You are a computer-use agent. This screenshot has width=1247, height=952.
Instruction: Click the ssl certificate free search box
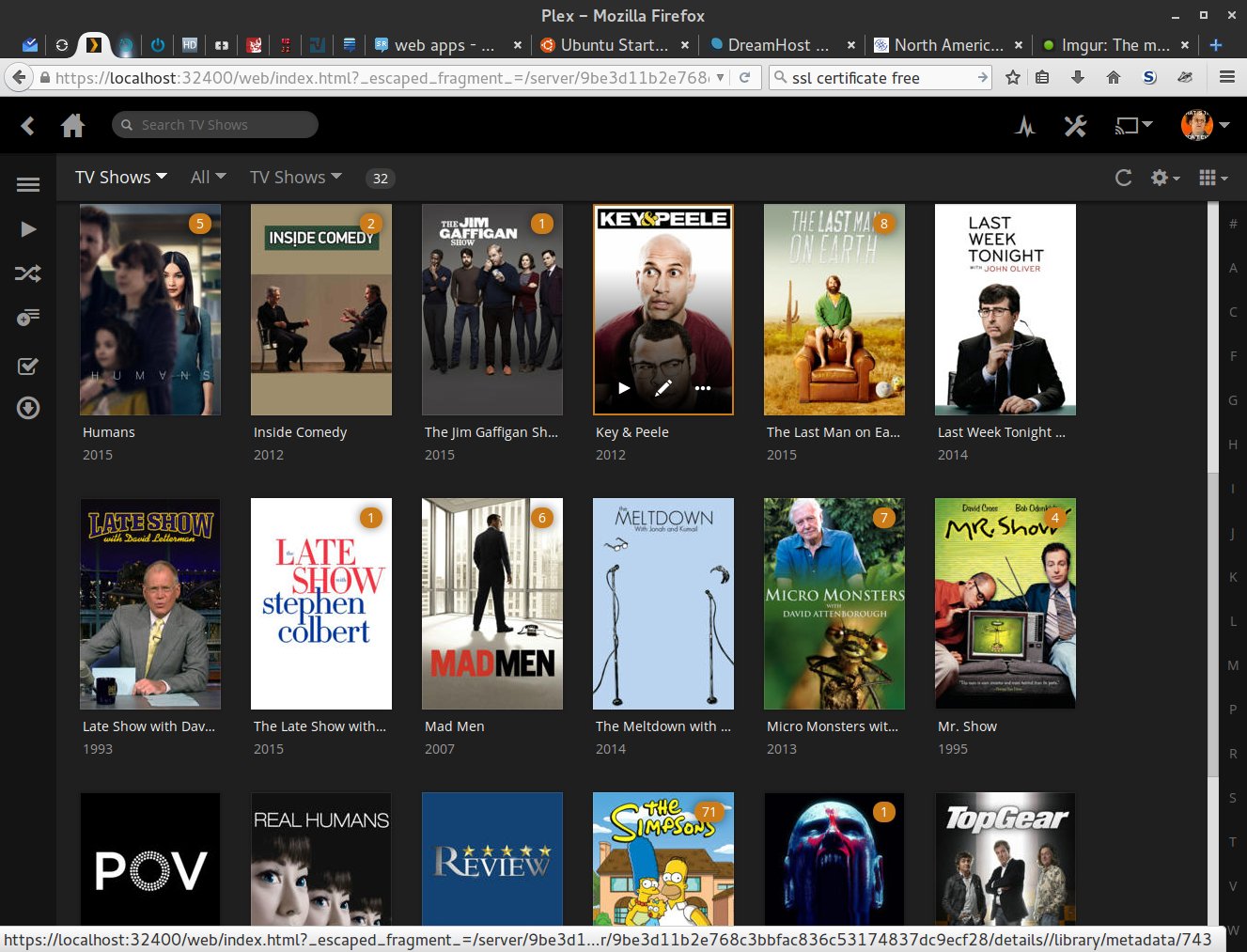(x=881, y=78)
